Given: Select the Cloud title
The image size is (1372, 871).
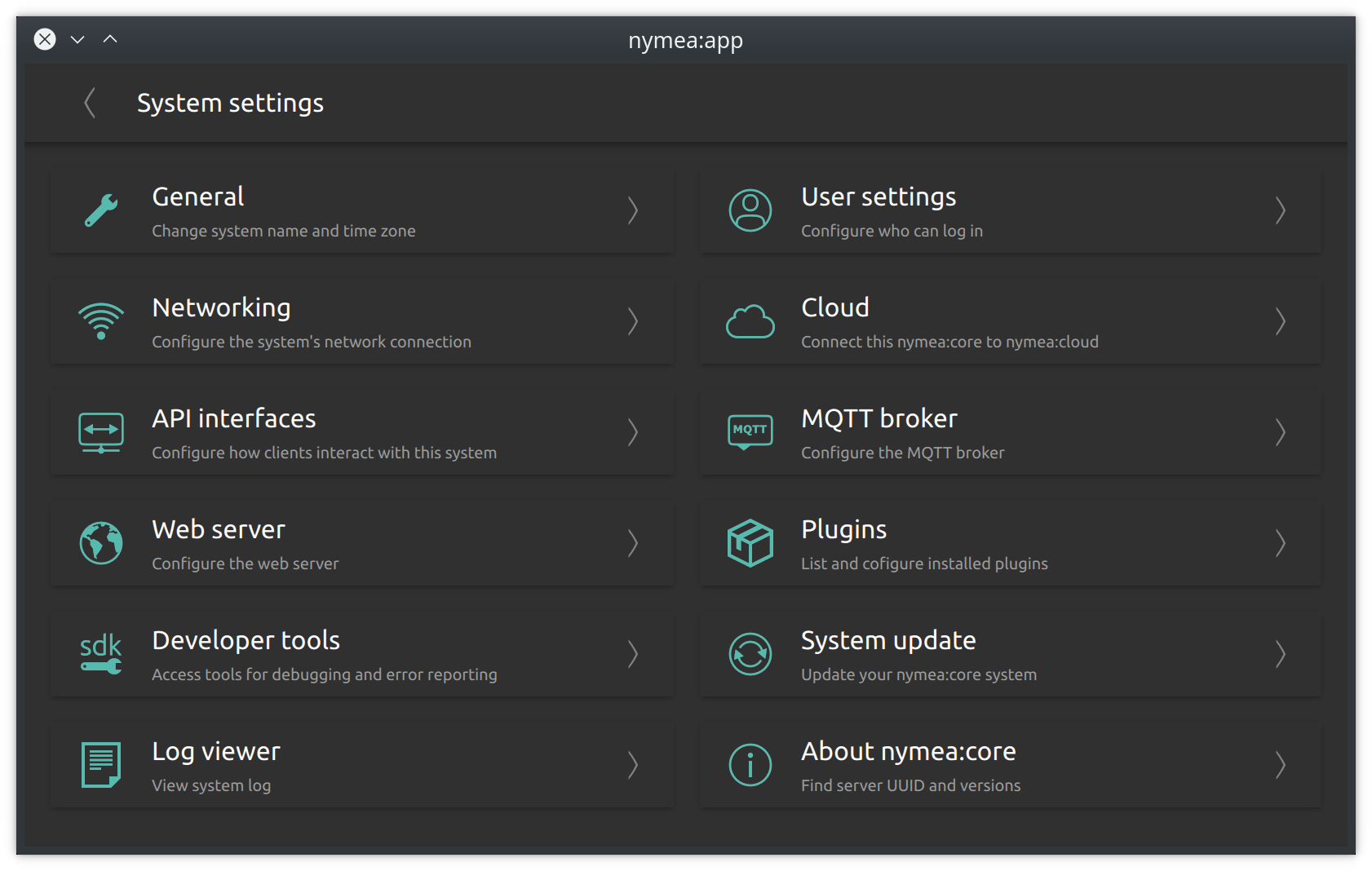Looking at the screenshot, I should (835, 307).
